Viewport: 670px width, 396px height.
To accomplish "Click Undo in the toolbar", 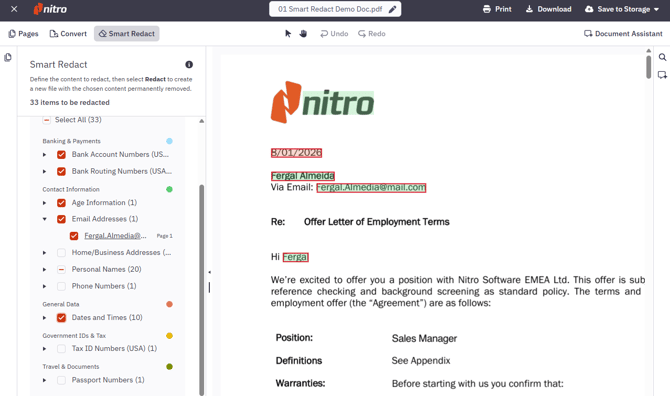I will pyautogui.click(x=334, y=34).
